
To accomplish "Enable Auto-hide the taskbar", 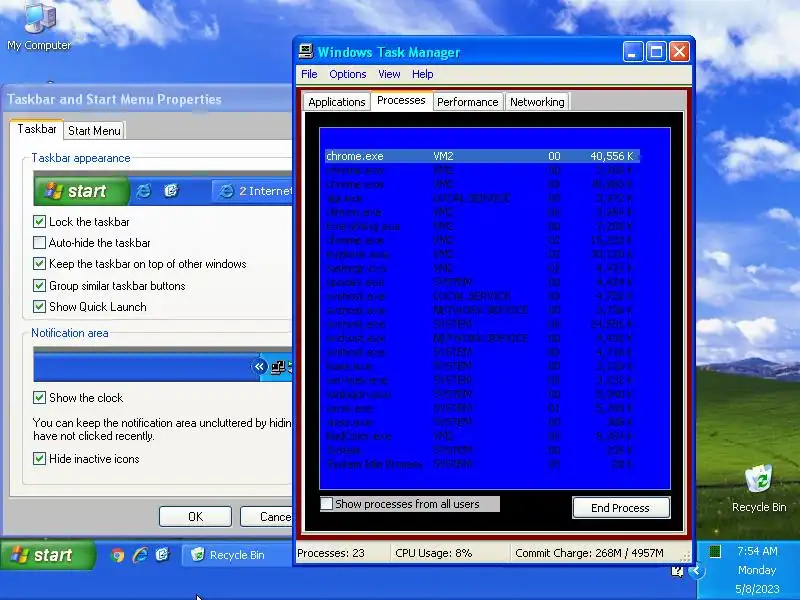I will [x=39, y=242].
